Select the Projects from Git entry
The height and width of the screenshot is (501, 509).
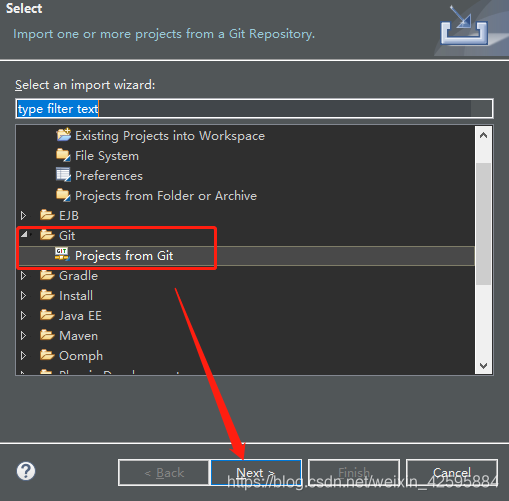124,256
